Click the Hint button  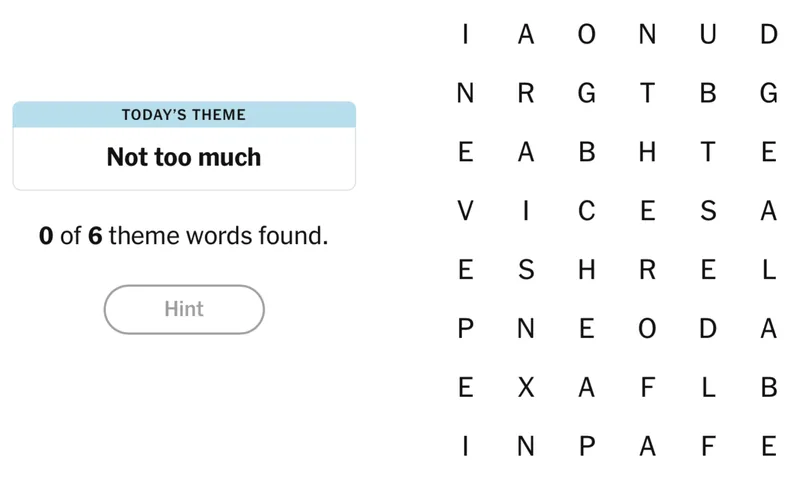point(184,309)
